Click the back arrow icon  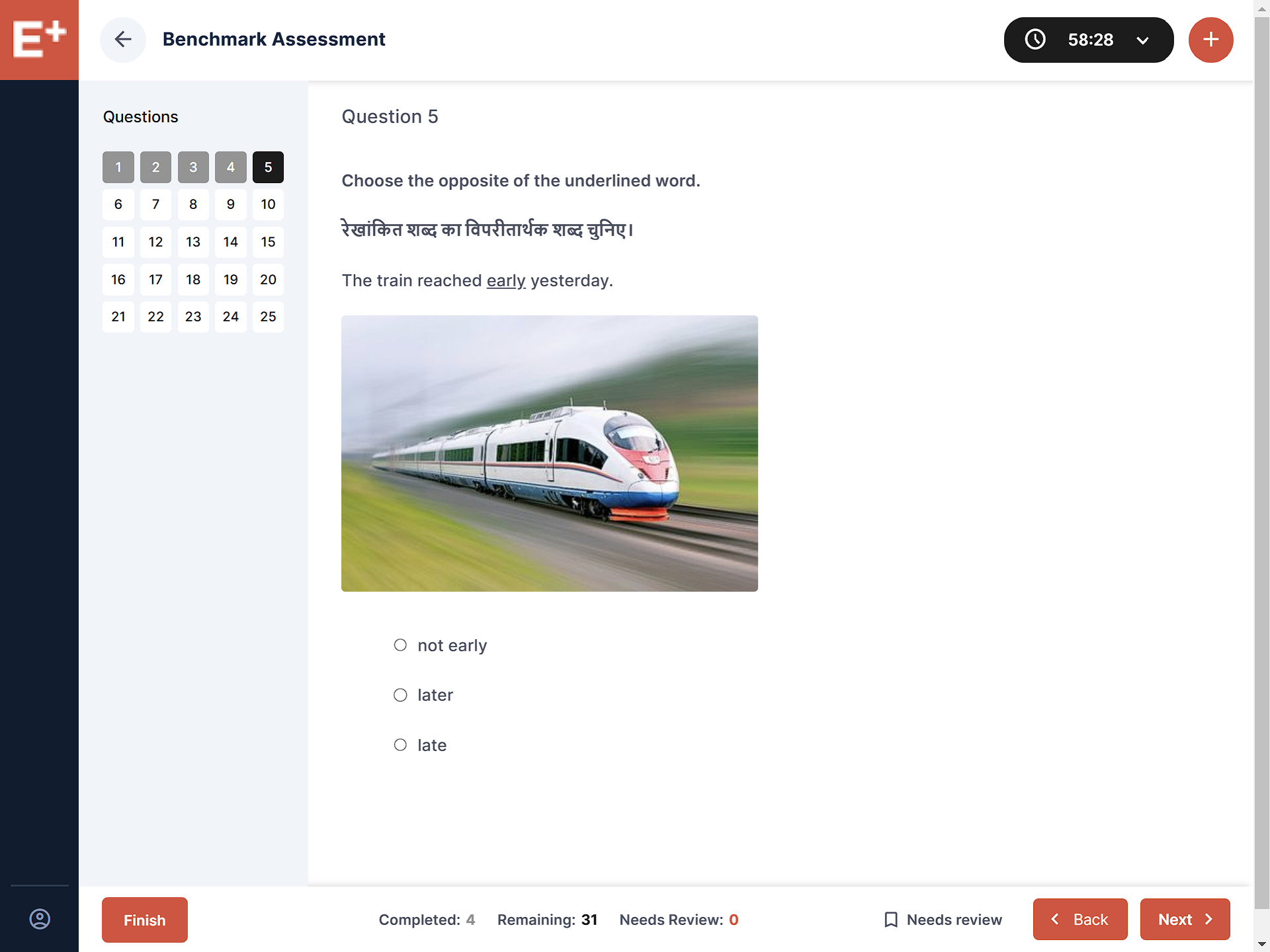pos(123,40)
